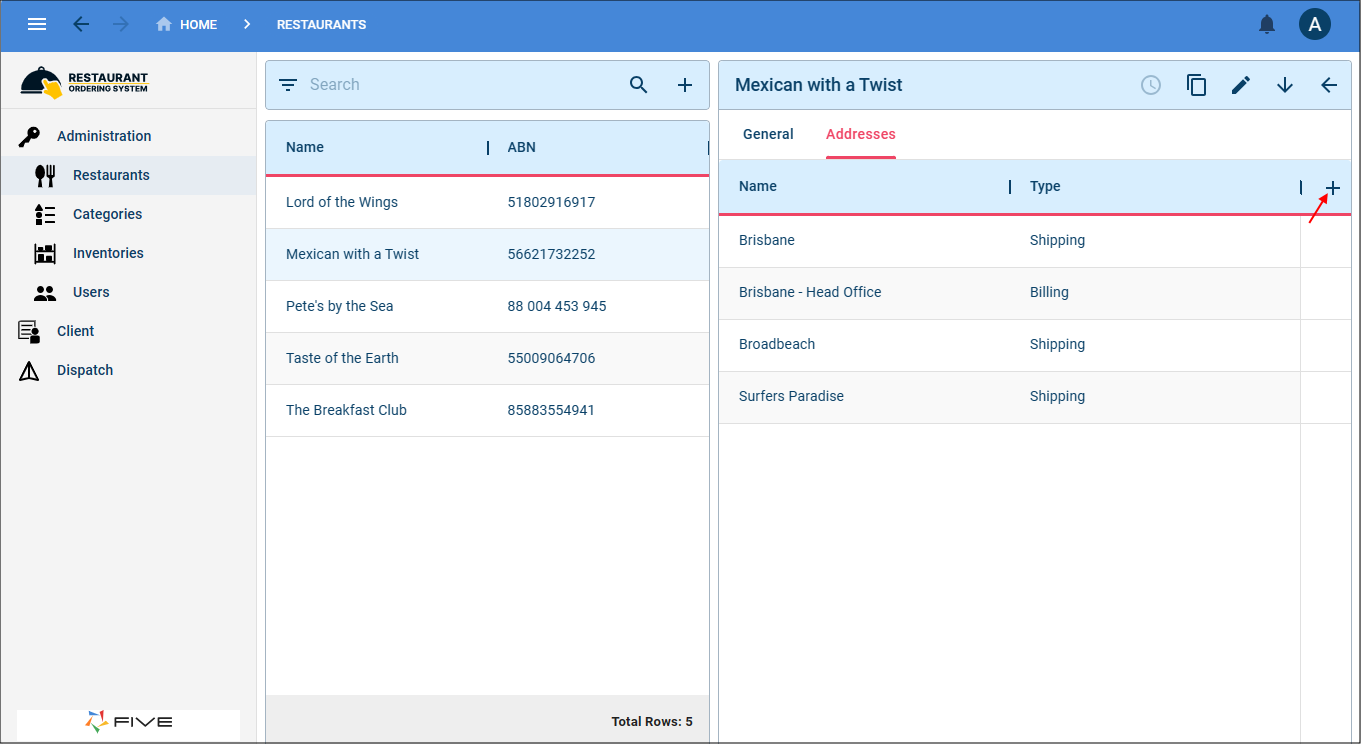The image size is (1361, 744).
Task: Sort addresses by Type column
Action: coord(1045,186)
